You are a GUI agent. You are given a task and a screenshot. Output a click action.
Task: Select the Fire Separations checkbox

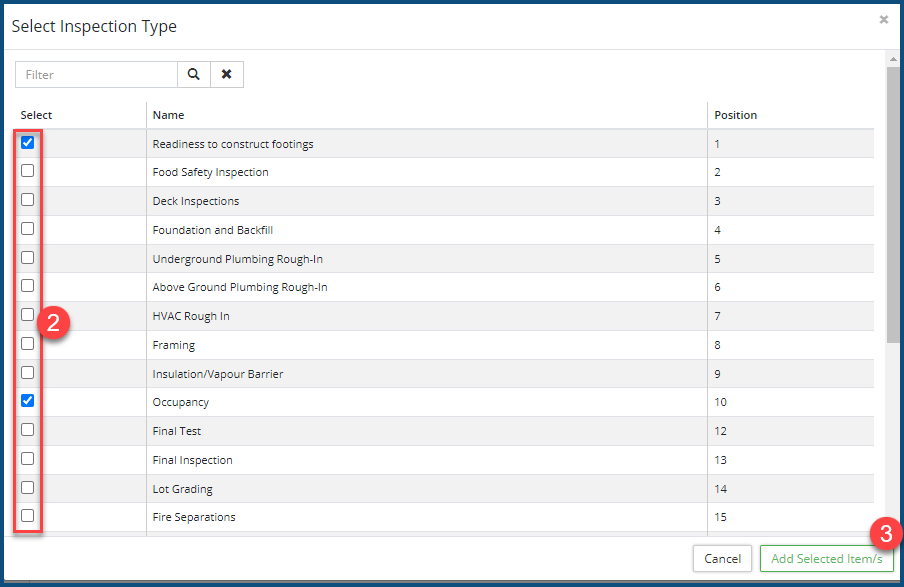click(28, 516)
